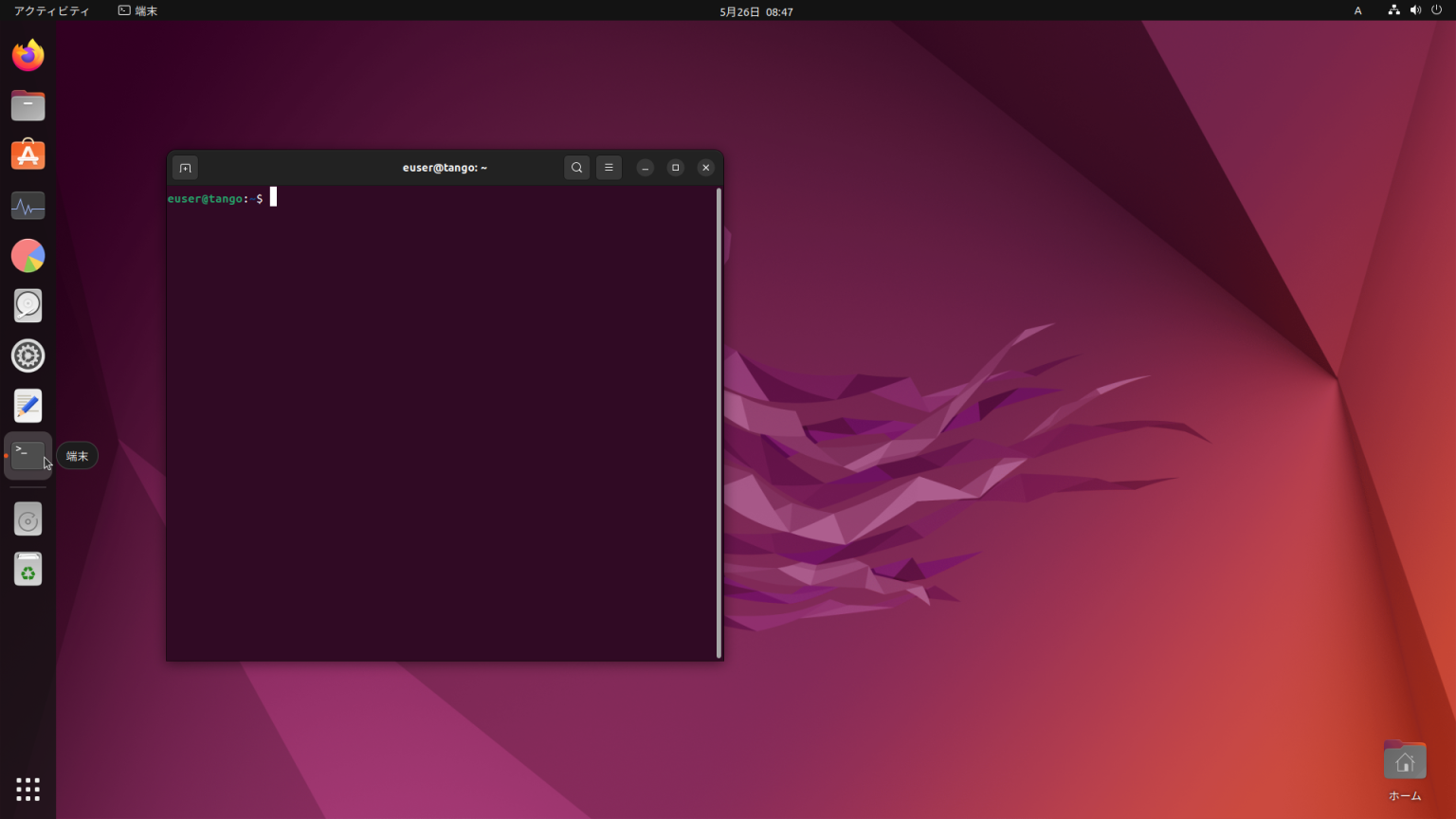Click the date to open the calendar popup
The image size is (1456, 819).
(755, 11)
